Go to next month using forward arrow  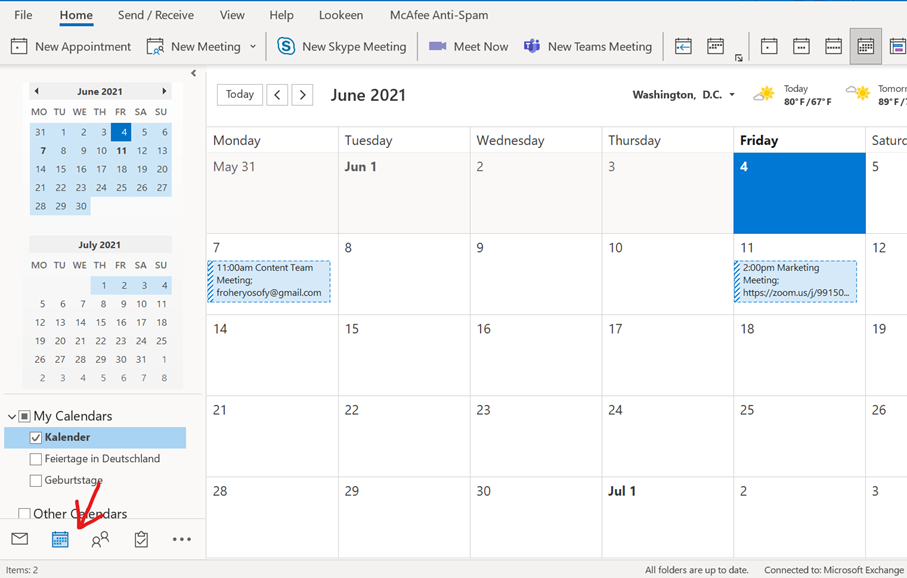pyautogui.click(x=302, y=95)
